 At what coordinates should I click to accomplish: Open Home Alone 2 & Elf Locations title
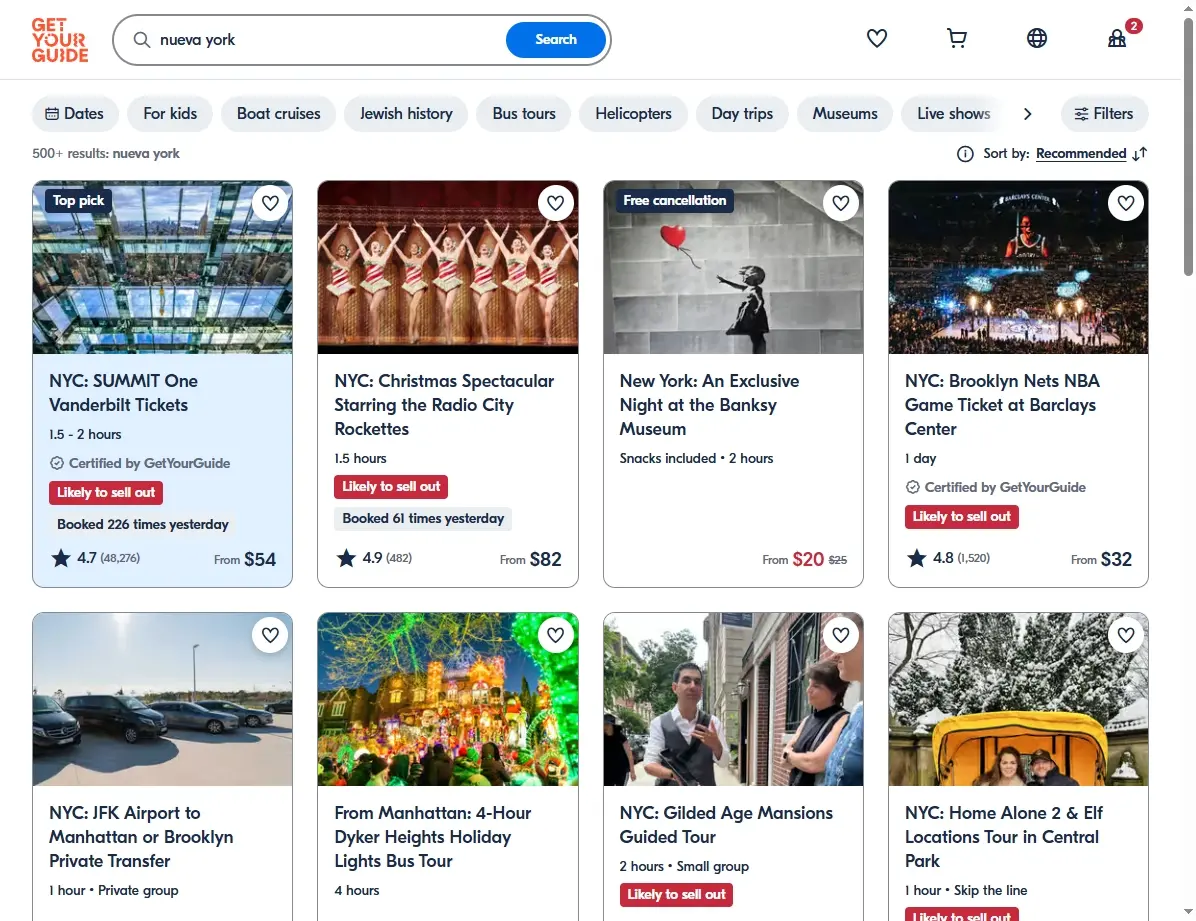point(1004,837)
